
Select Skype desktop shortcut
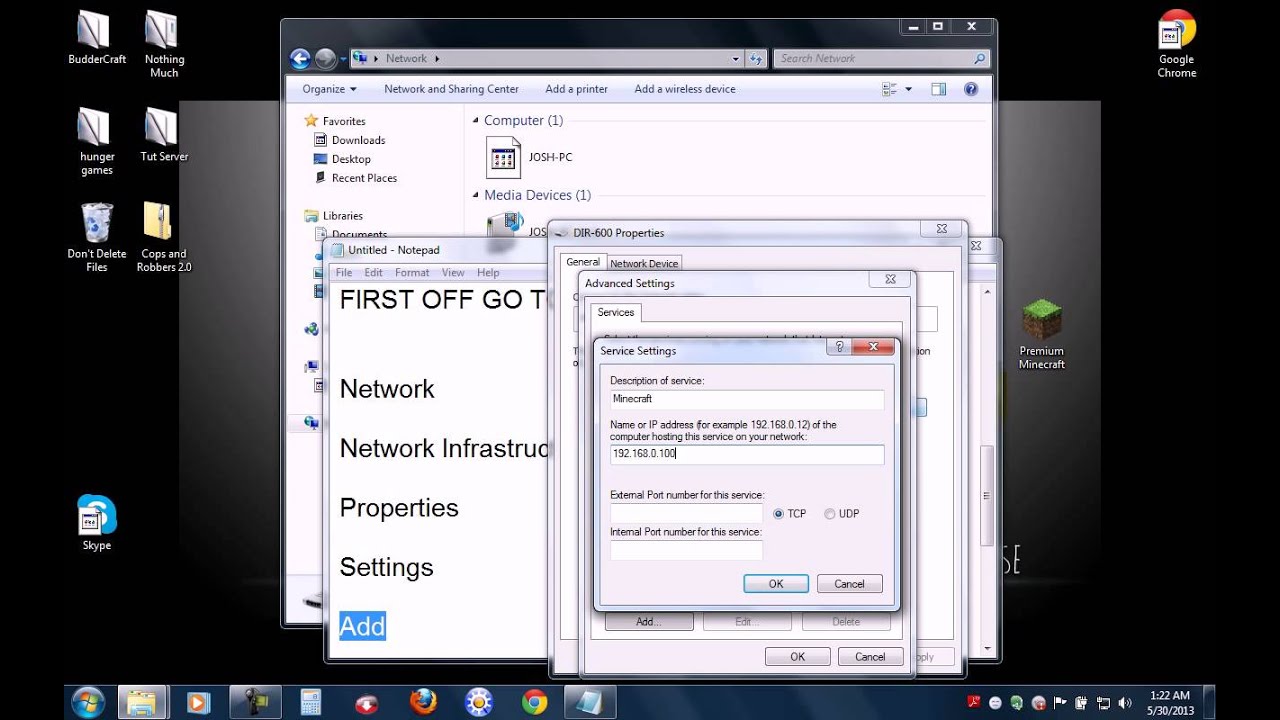[x=97, y=523]
